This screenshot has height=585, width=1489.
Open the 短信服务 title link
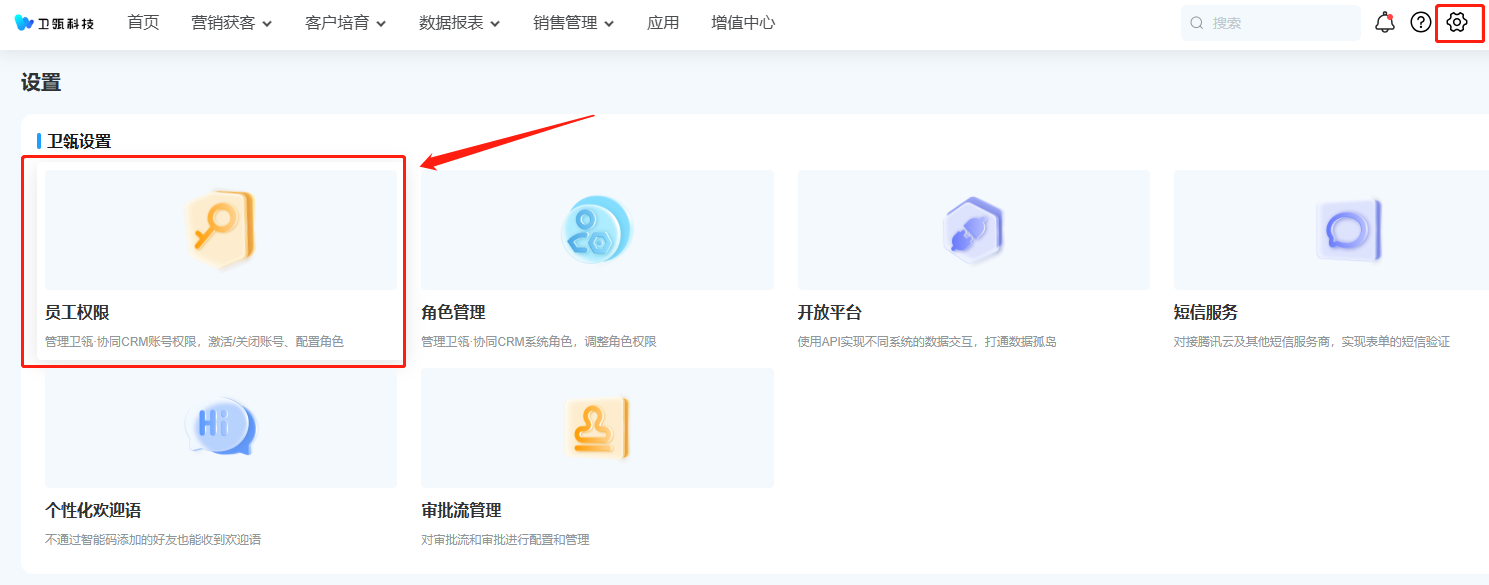pos(1205,313)
